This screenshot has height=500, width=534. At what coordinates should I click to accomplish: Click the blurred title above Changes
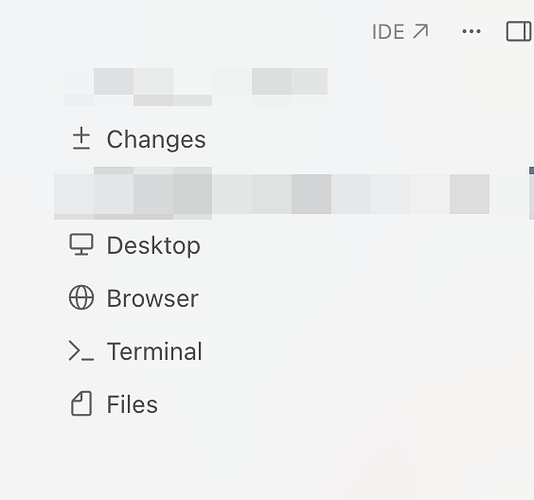(196, 87)
